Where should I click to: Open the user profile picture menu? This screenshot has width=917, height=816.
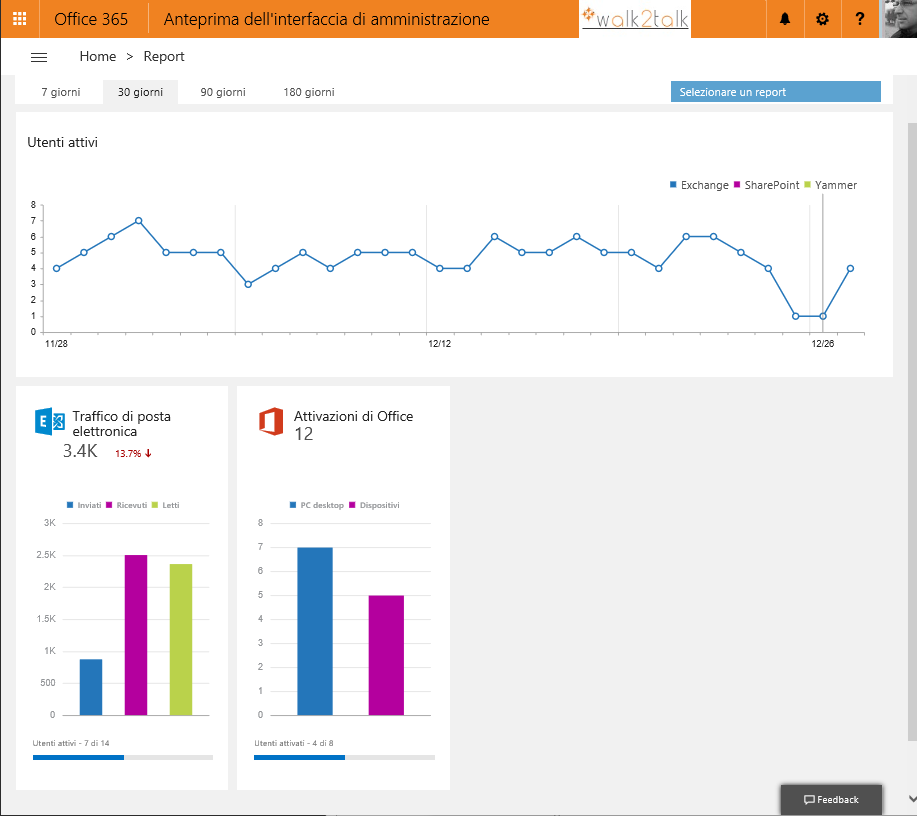[x=898, y=19]
